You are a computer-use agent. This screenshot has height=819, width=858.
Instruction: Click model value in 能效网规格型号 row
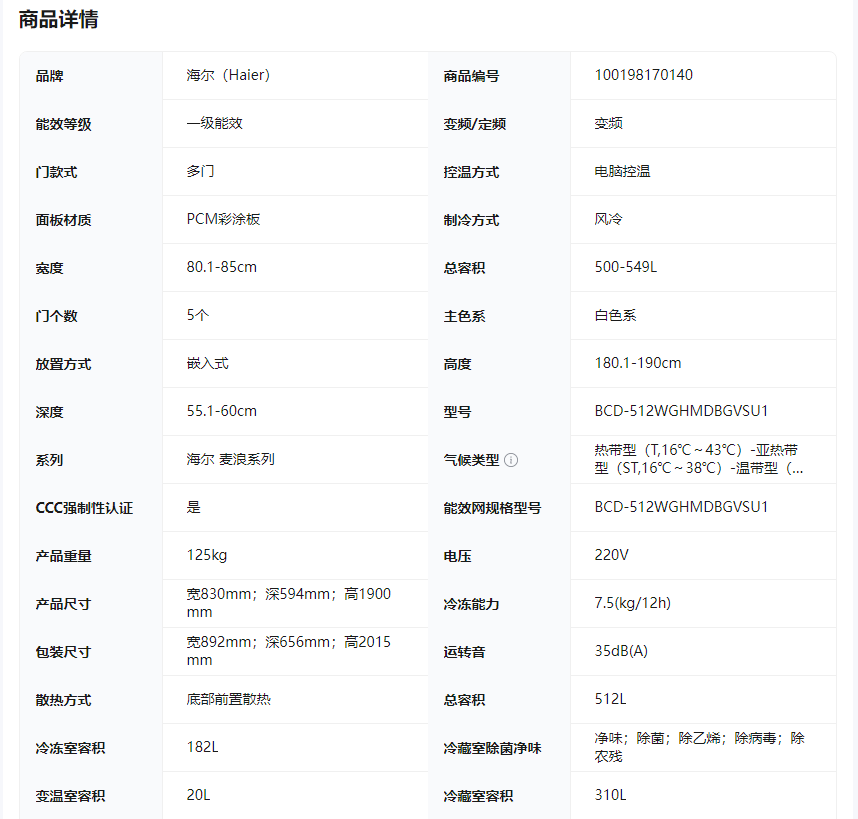click(681, 507)
